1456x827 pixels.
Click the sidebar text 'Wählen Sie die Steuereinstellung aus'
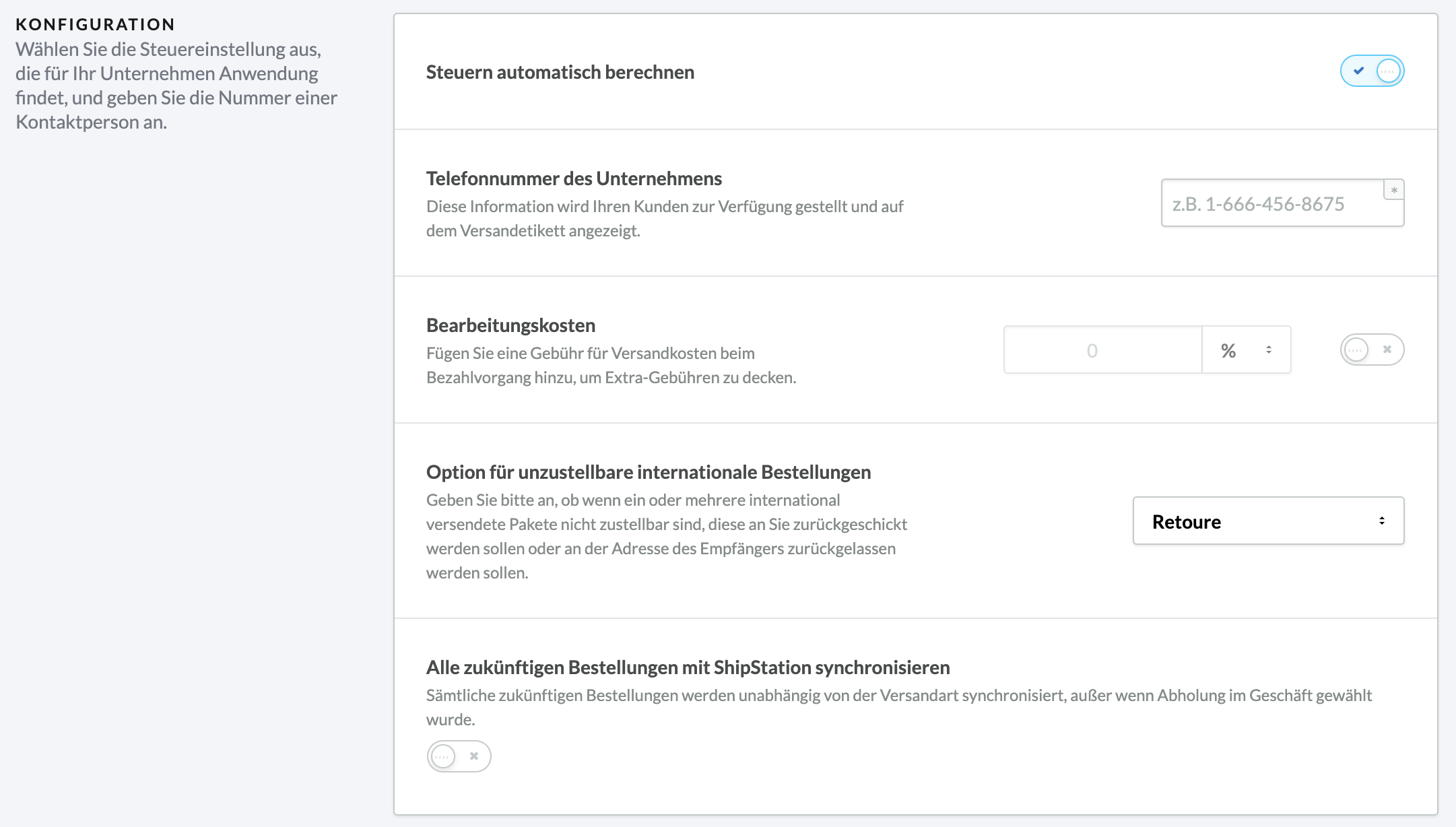(176, 86)
